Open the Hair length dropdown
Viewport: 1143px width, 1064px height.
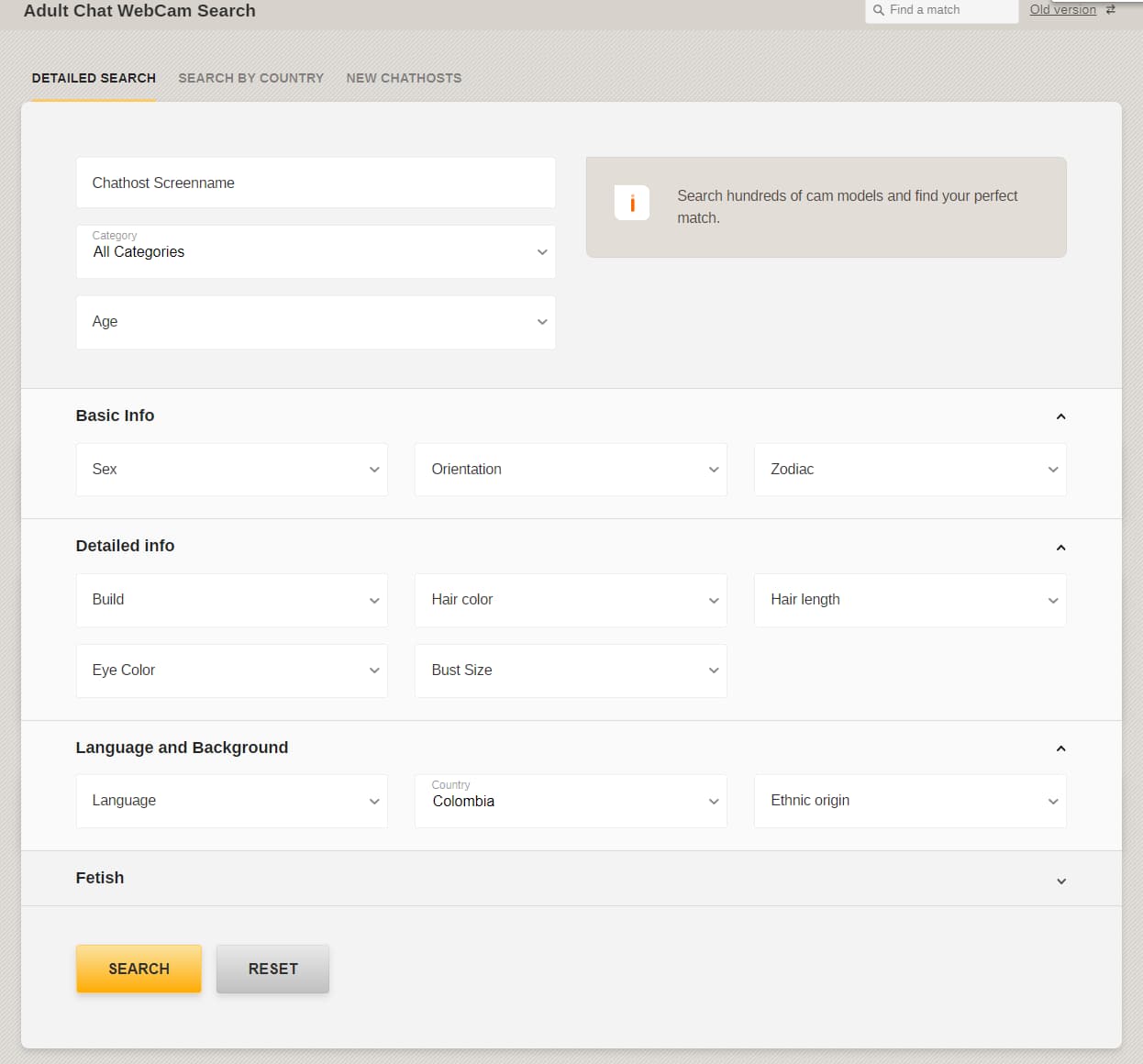point(910,600)
